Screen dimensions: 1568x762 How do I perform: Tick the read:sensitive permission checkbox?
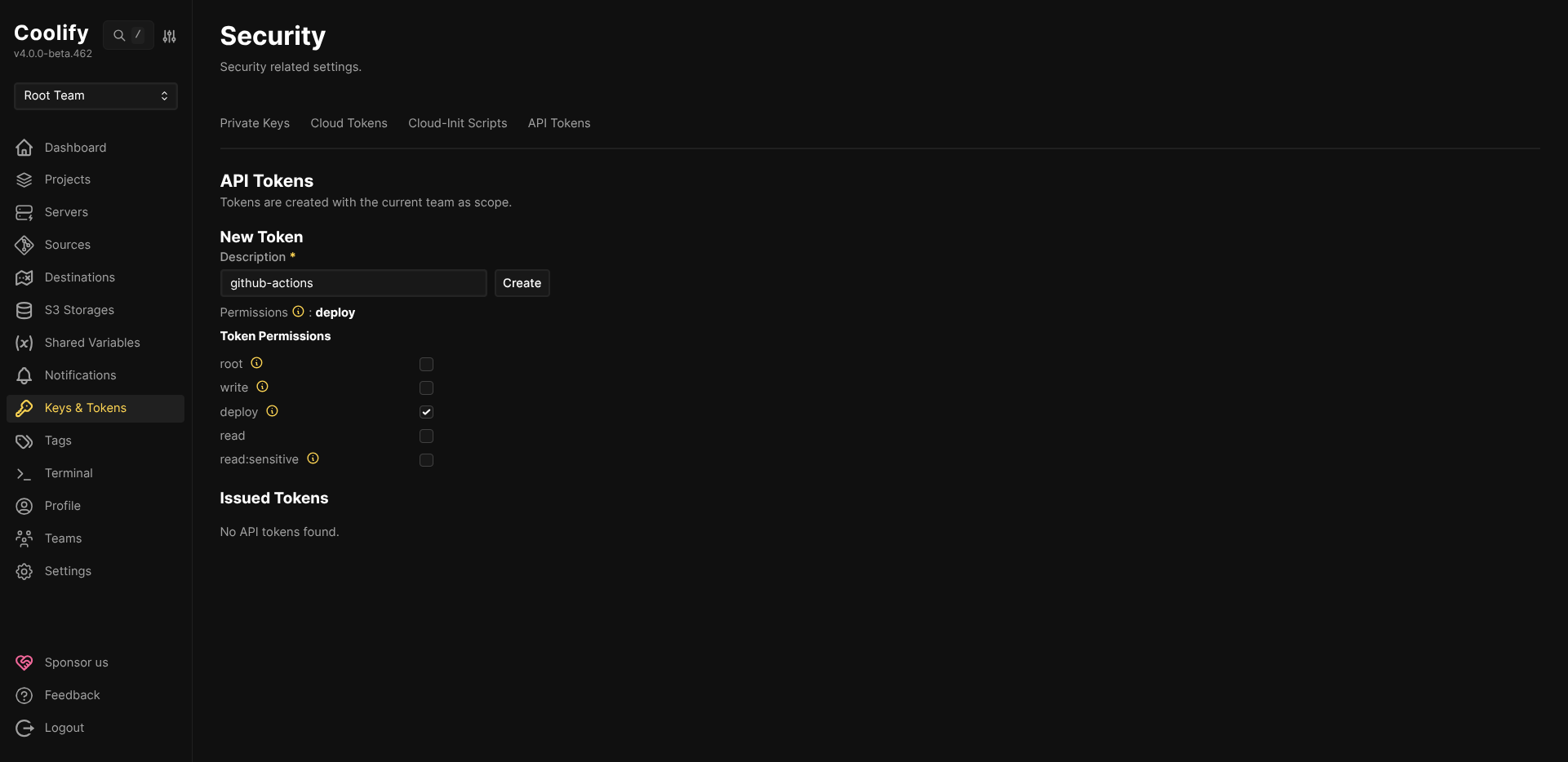tap(426, 460)
